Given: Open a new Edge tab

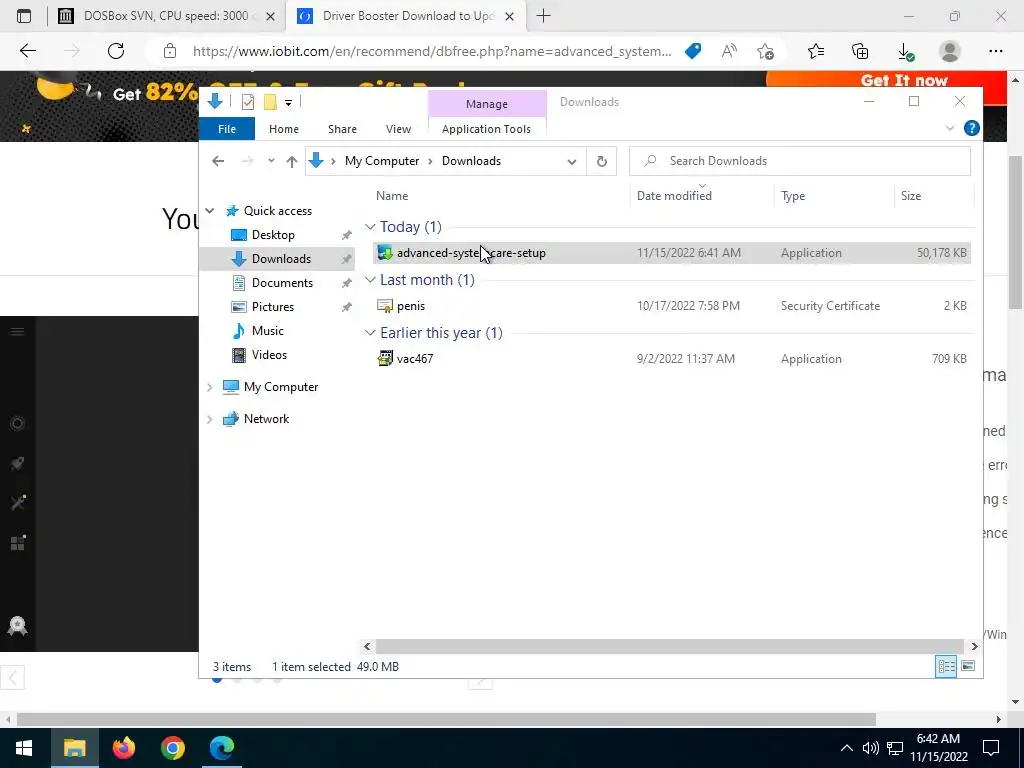Looking at the screenshot, I should (543, 16).
